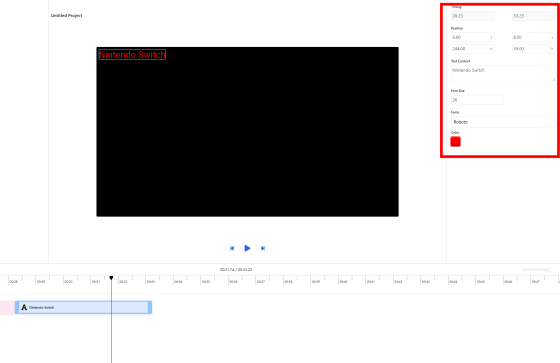Click the play button under the preview

click(247, 248)
